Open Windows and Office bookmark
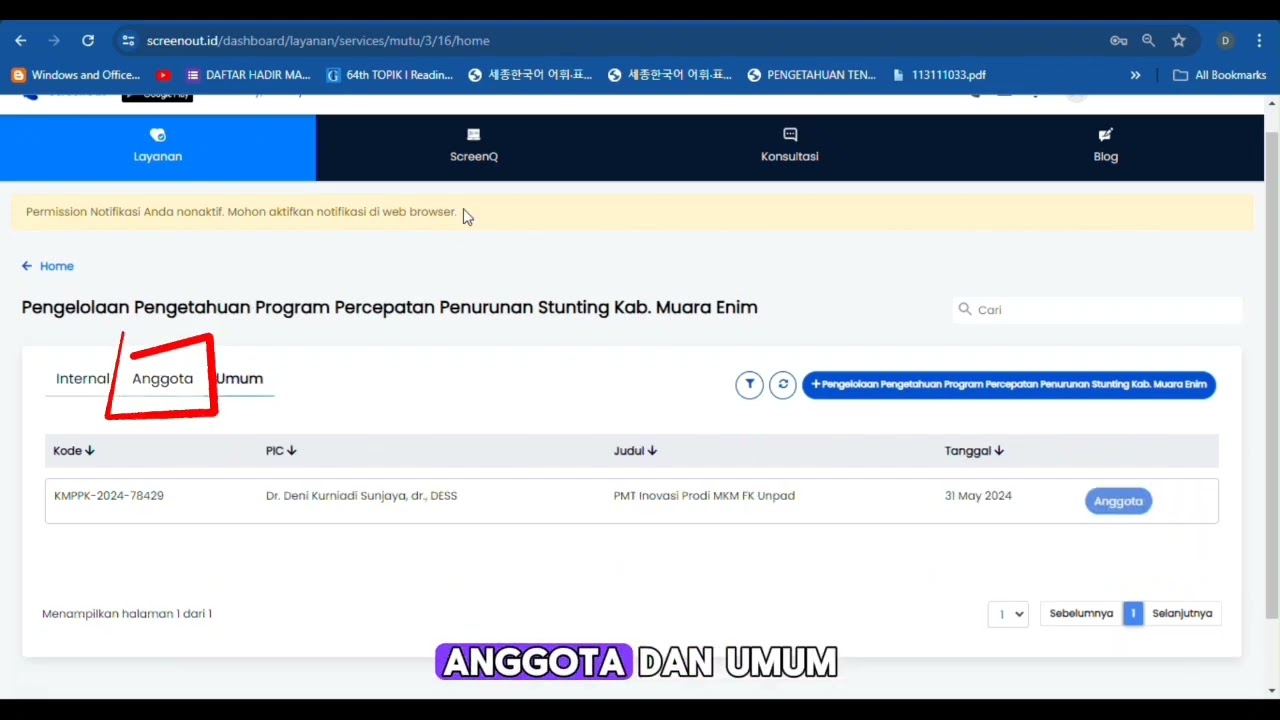Viewport: 1280px width, 720px height. pyautogui.click(x=76, y=75)
